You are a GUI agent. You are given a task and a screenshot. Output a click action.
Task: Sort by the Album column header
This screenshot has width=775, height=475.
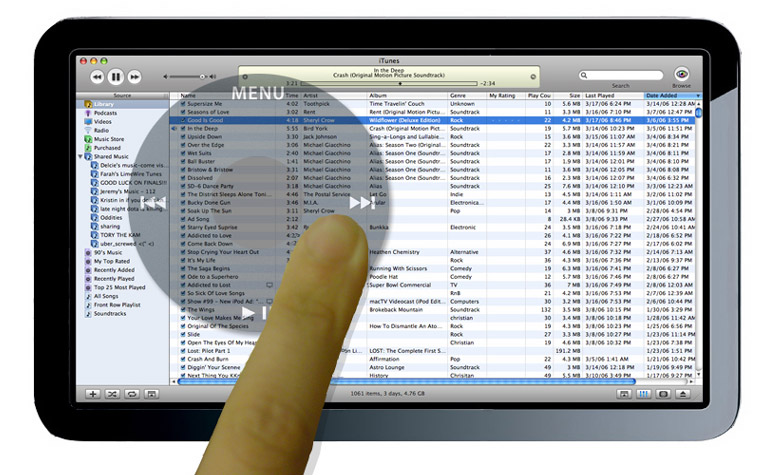pos(408,95)
